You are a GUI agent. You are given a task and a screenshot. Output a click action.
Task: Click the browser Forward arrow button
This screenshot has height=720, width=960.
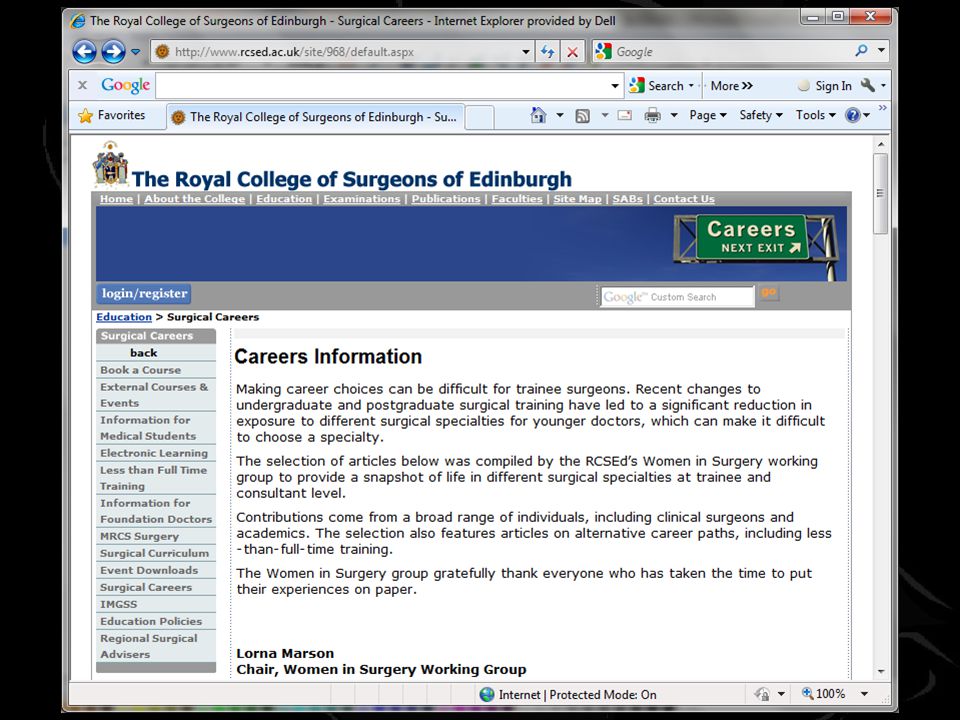[x=113, y=52]
